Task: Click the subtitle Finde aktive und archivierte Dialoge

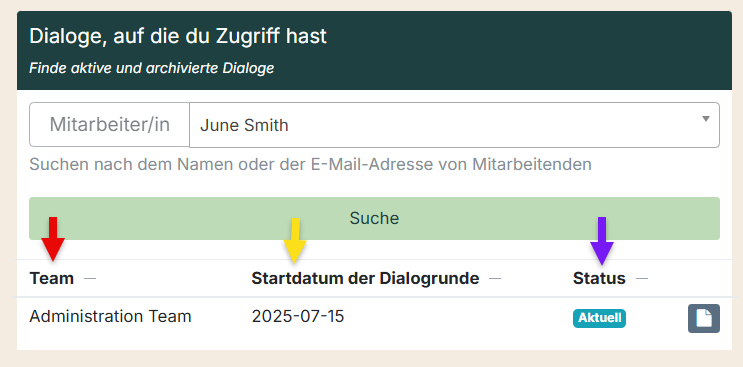Action: 152,68
